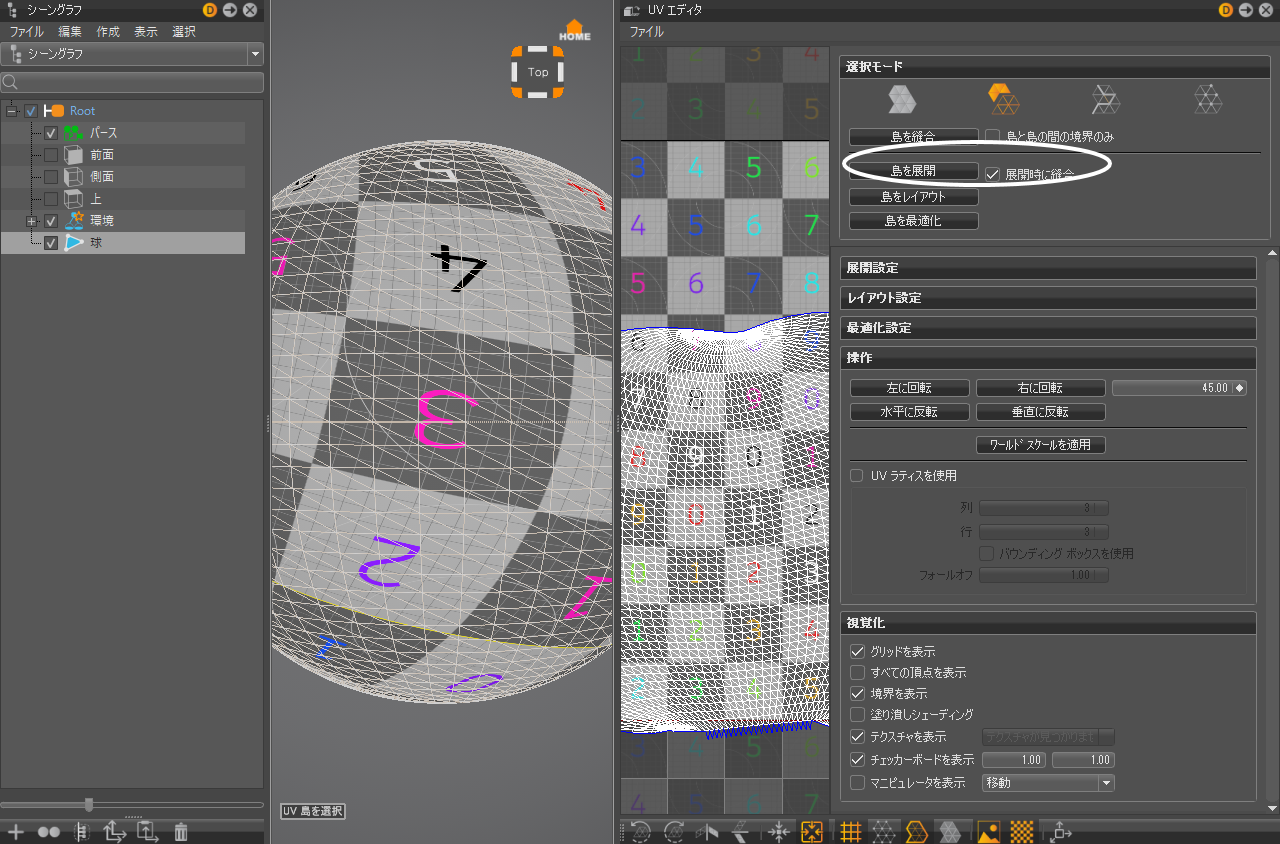Click the rotate-left icon in UV editor bottom toolbar

(641, 830)
